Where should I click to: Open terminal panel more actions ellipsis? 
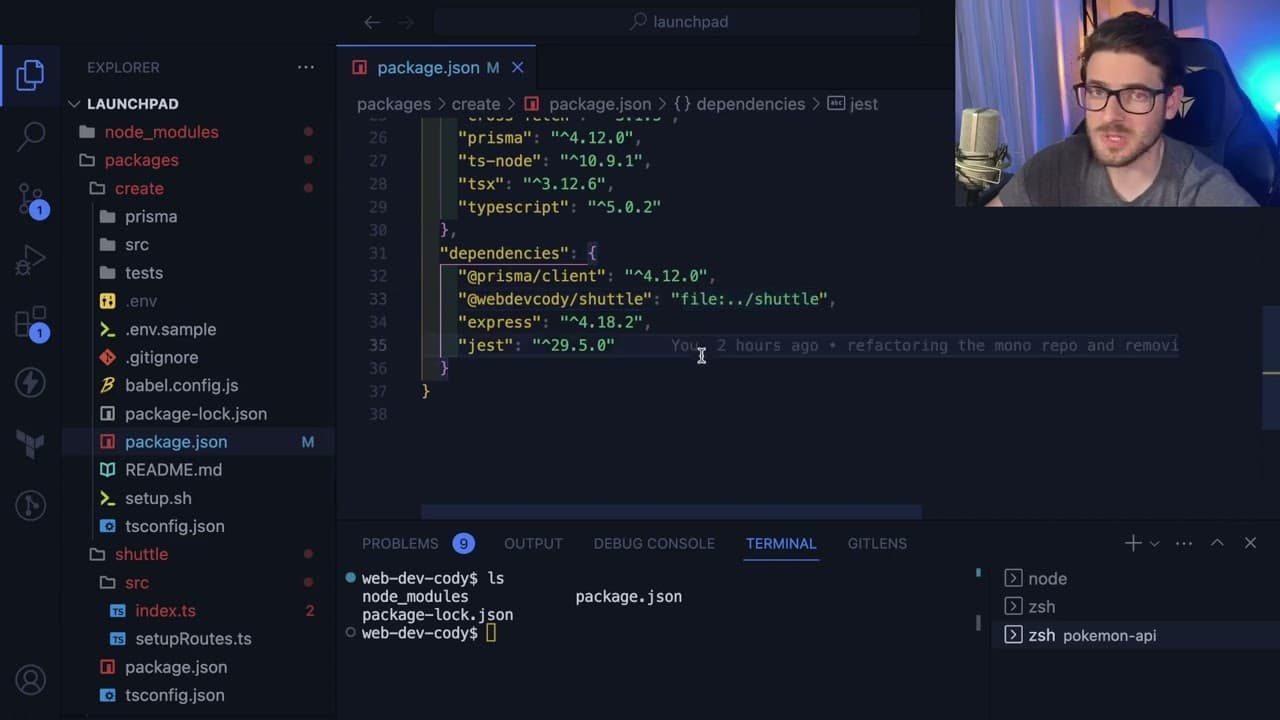coord(1184,543)
